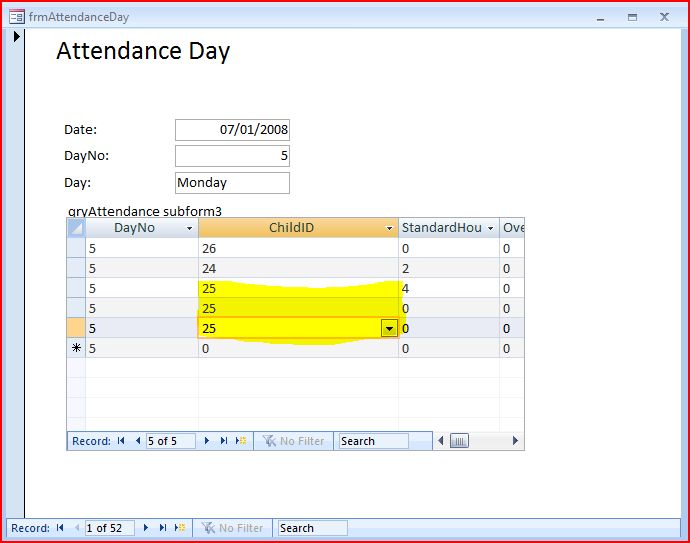Click the select-all corner of the datasheet

pyautogui.click(x=76, y=229)
